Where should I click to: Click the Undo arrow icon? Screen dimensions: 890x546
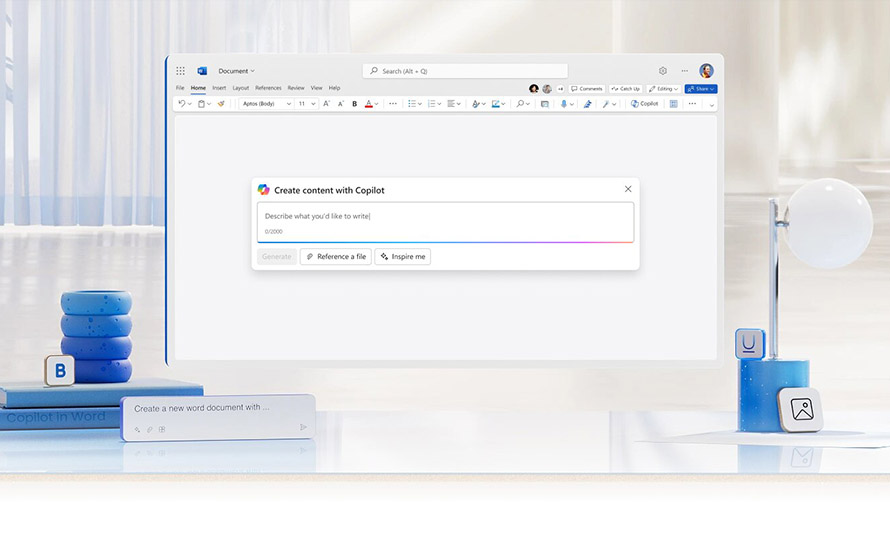click(x=181, y=104)
